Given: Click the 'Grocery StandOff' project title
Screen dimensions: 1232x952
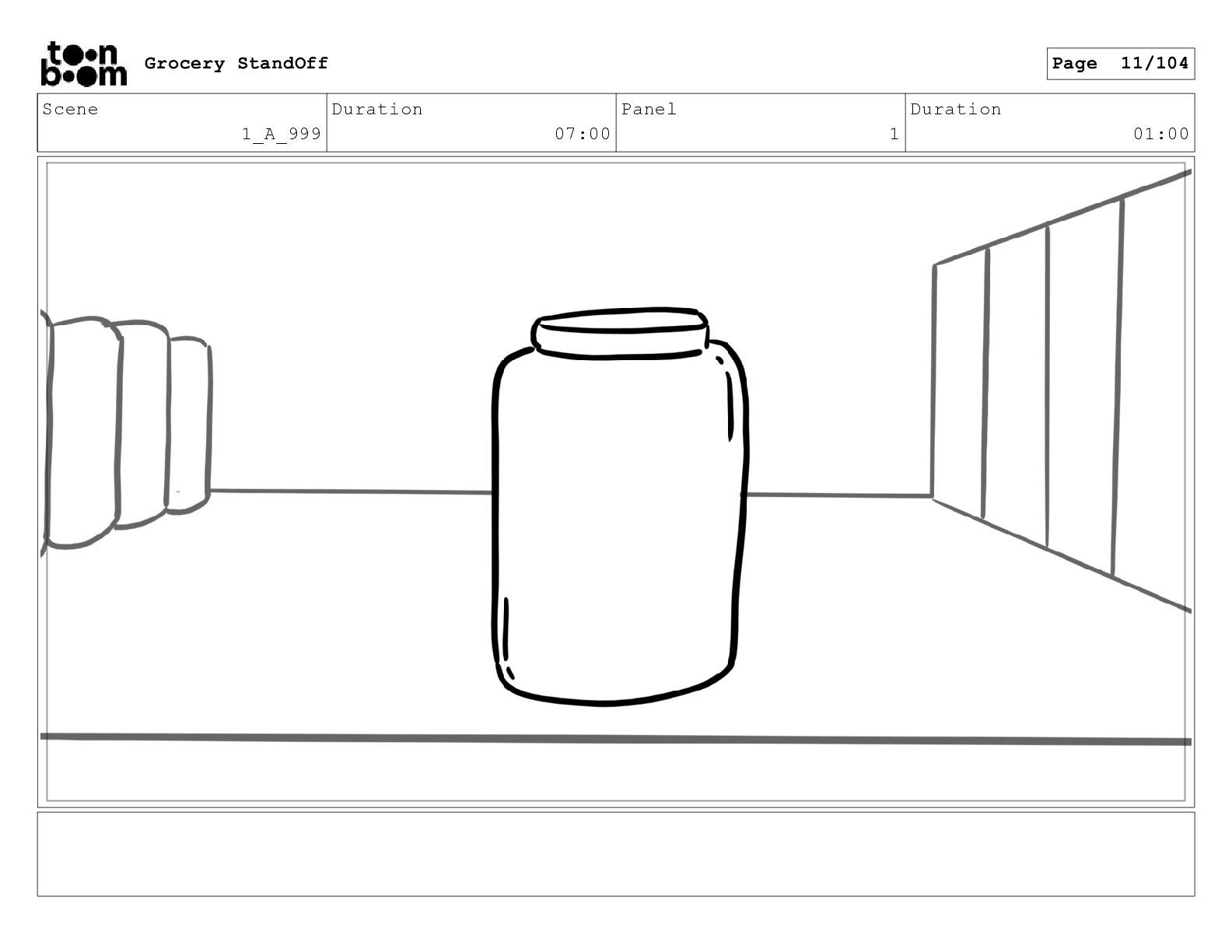Looking at the screenshot, I should coord(236,63).
